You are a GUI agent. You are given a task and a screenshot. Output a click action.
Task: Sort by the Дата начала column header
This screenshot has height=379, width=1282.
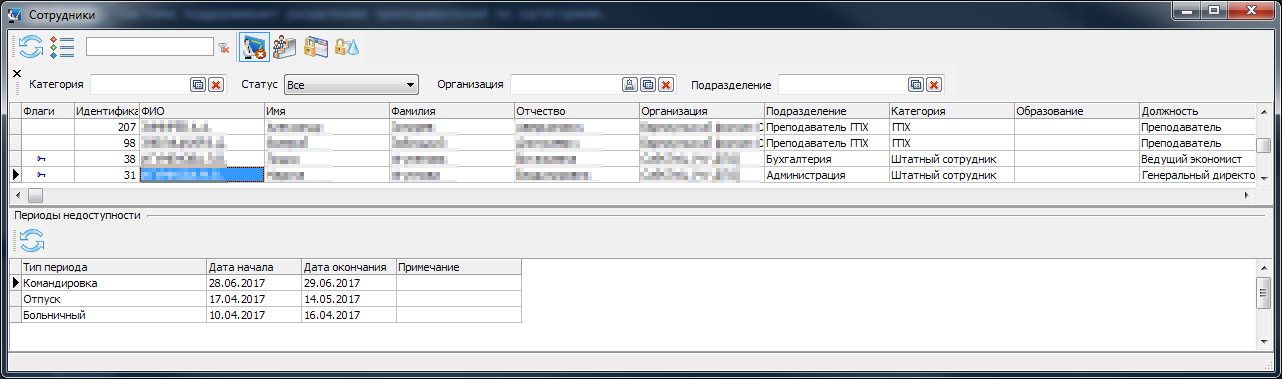click(x=253, y=268)
